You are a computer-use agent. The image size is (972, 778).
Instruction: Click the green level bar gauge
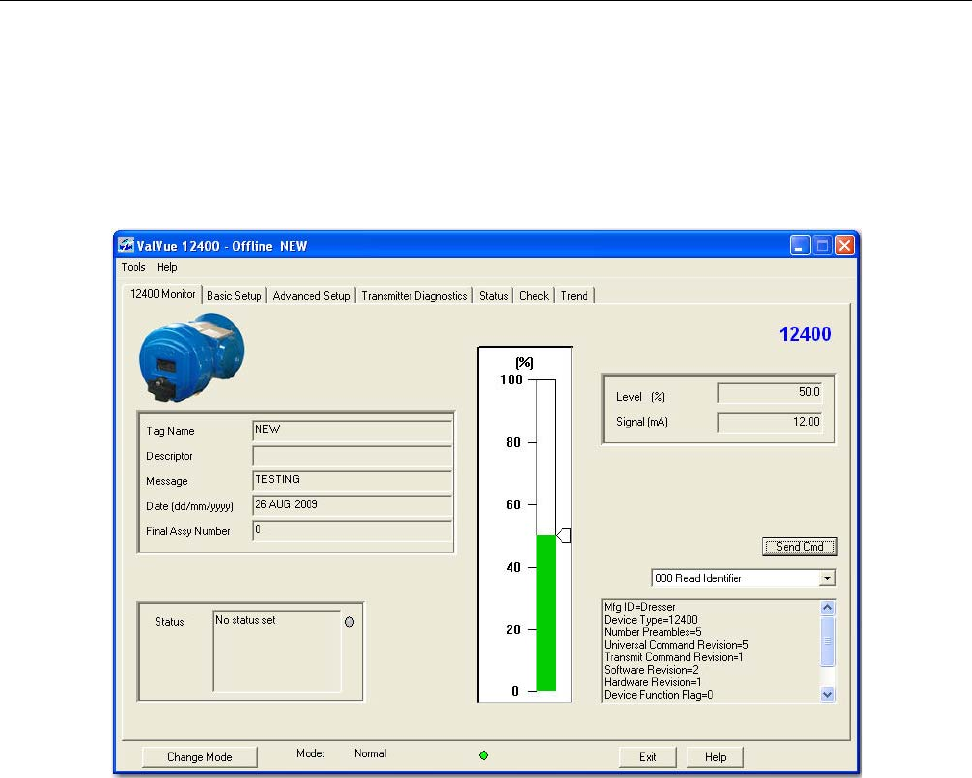tap(546, 612)
